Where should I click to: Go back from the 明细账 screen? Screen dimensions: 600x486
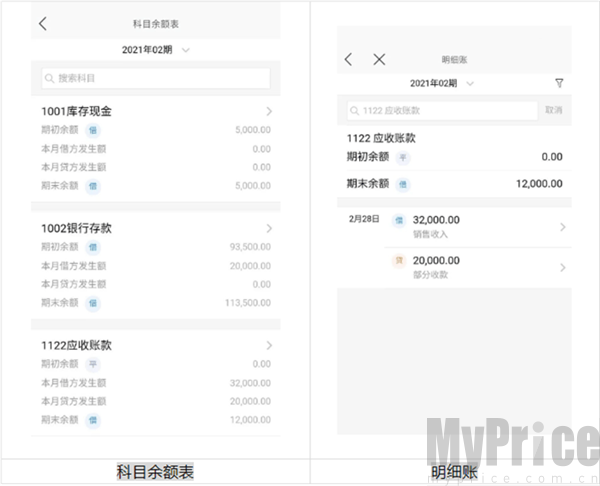point(348,59)
